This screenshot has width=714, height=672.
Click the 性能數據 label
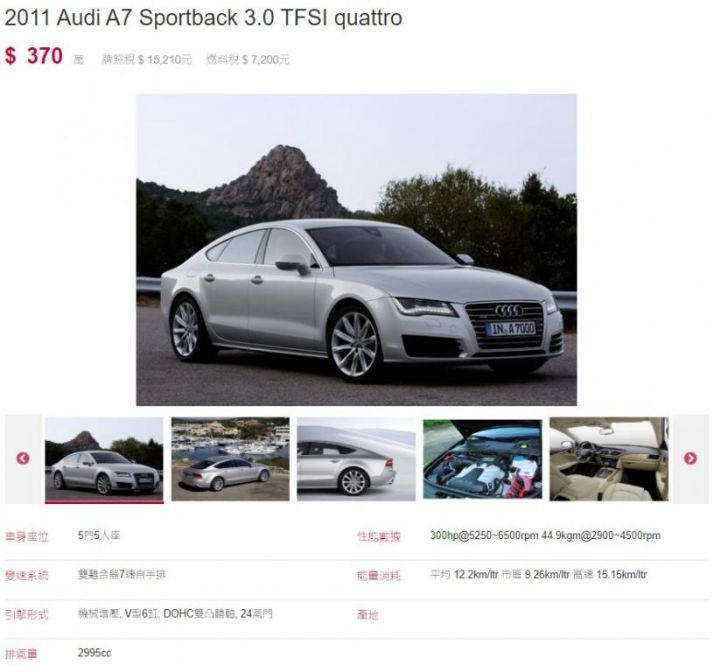[x=378, y=537]
